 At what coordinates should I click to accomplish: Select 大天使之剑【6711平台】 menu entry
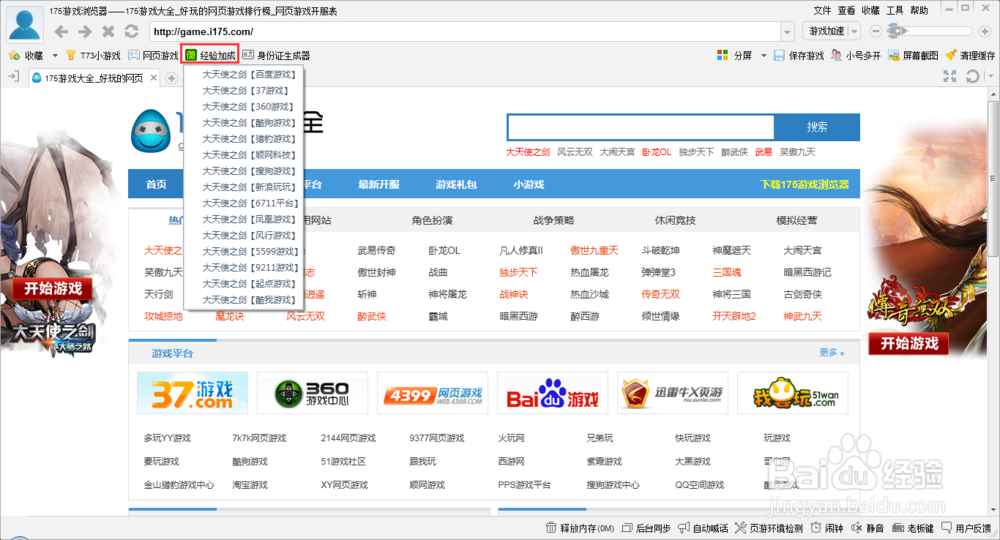251,203
